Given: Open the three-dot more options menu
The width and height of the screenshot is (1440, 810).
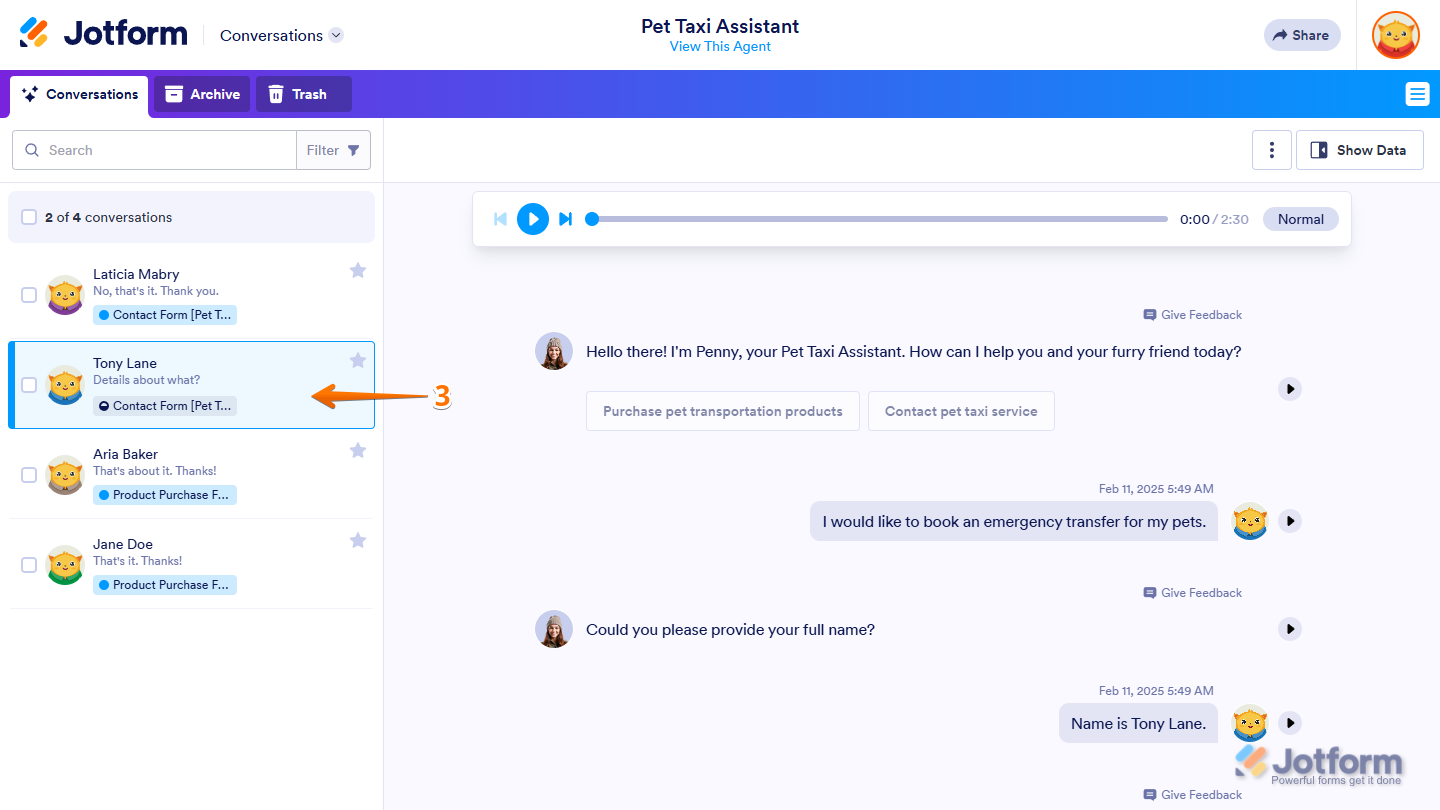Looking at the screenshot, I should coord(1272,150).
